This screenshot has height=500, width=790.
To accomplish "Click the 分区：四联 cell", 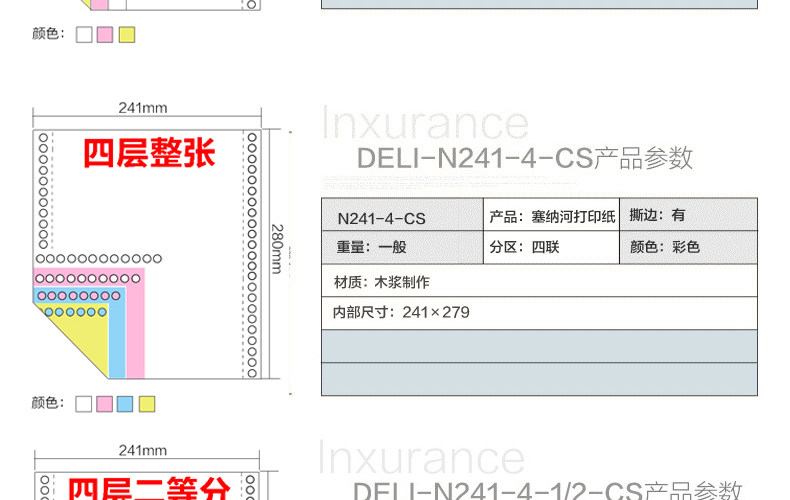I will [x=551, y=247].
